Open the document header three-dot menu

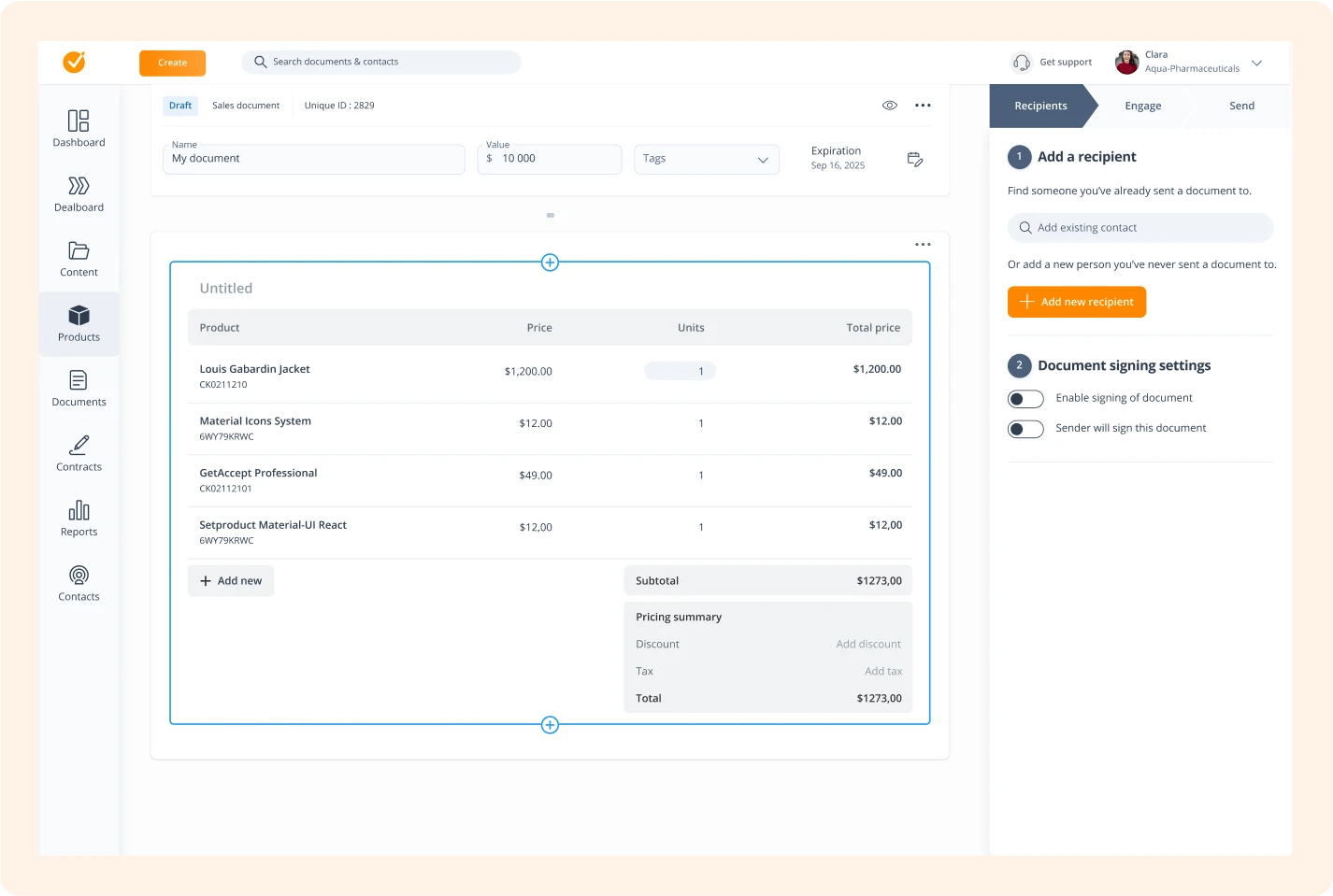click(x=923, y=106)
